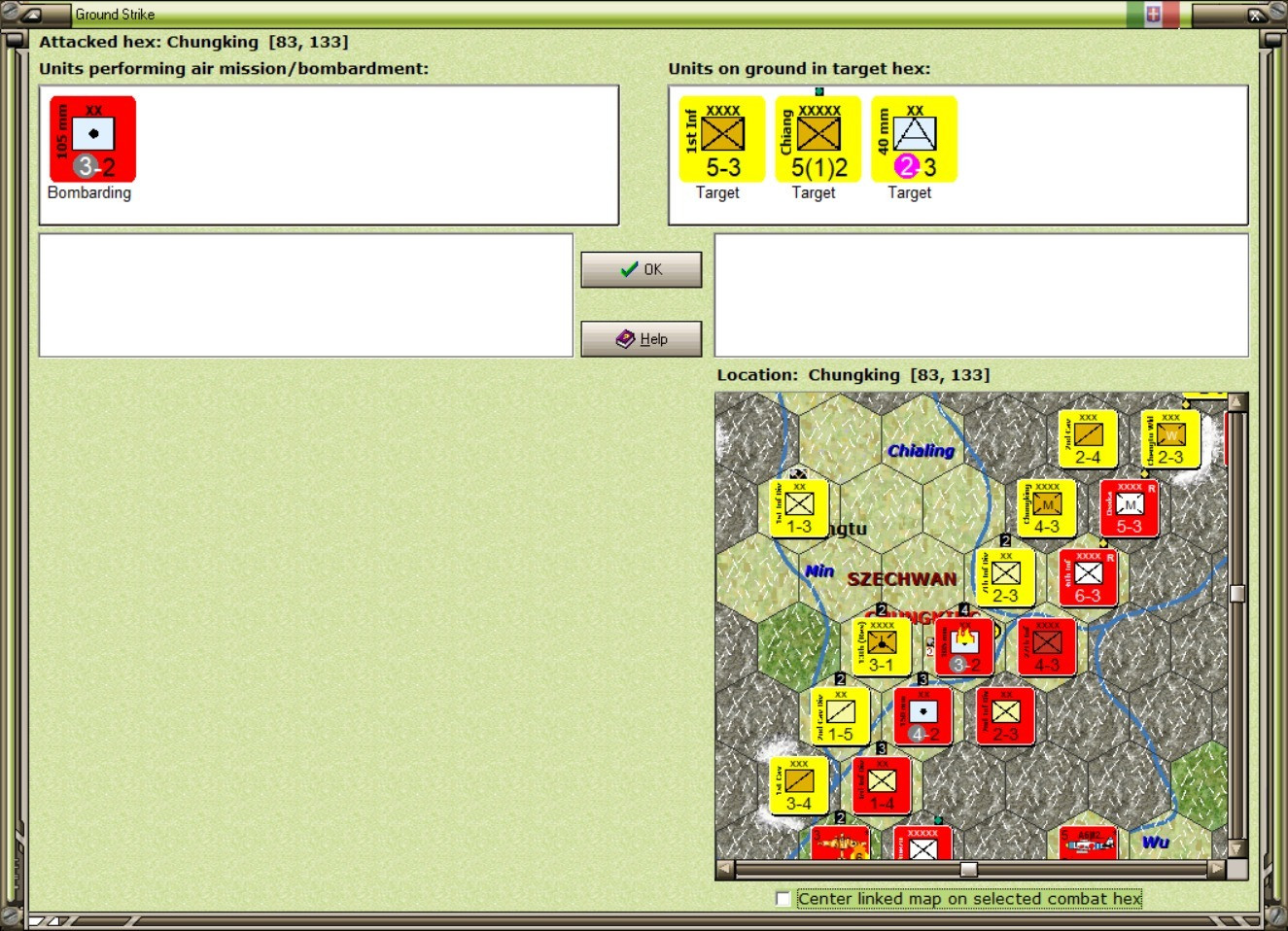This screenshot has height=931, width=1288.
Task: Click the yellow 1st Cav 3-4 counter
Action: [x=799, y=785]
